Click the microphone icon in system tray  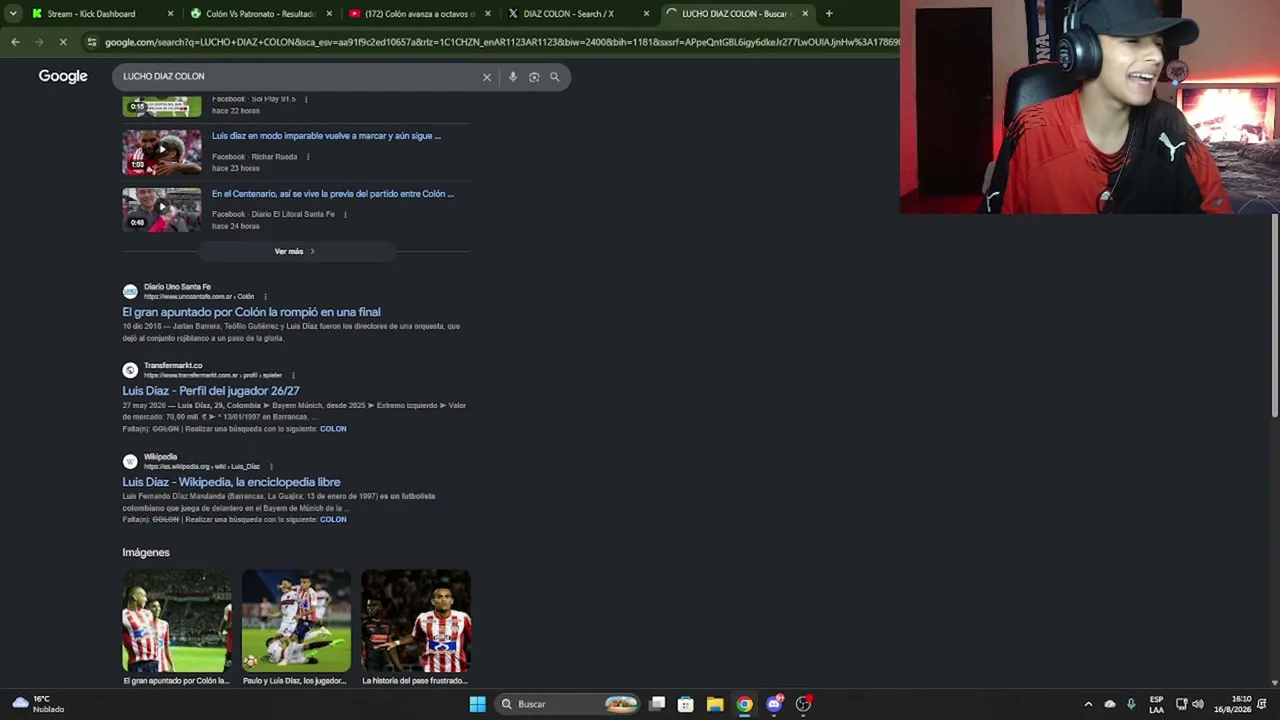[x=1131, y=704]
